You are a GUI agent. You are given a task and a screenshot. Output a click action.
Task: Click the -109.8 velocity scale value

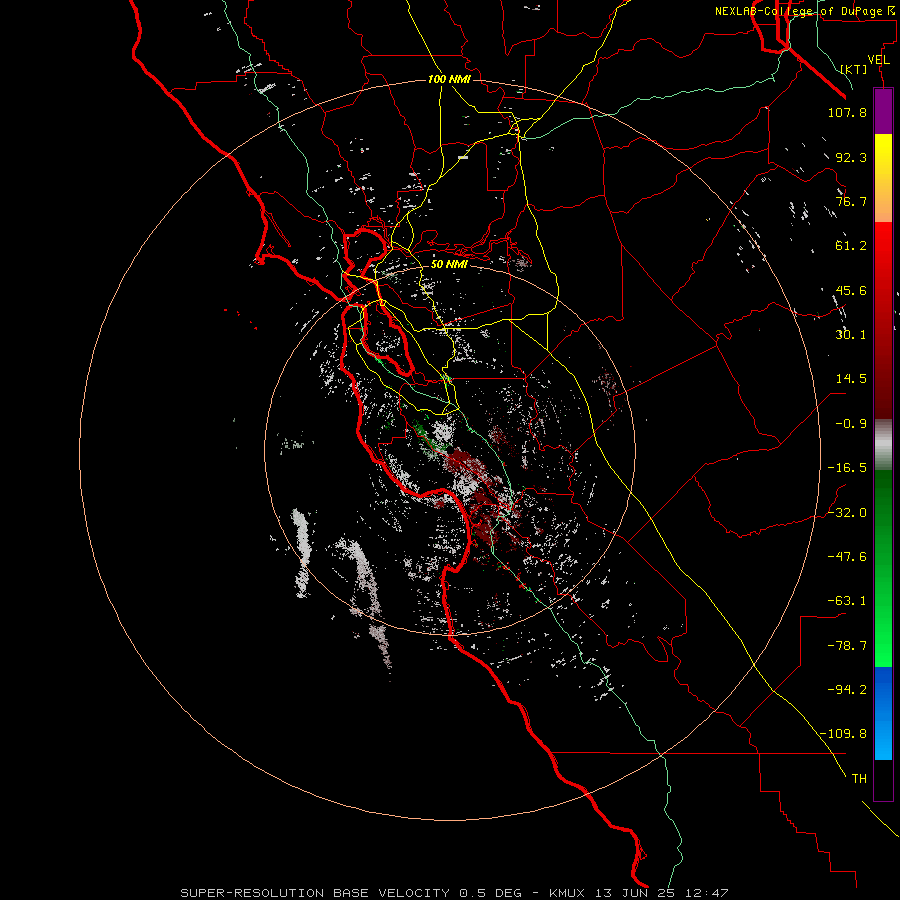pos(843,734)
